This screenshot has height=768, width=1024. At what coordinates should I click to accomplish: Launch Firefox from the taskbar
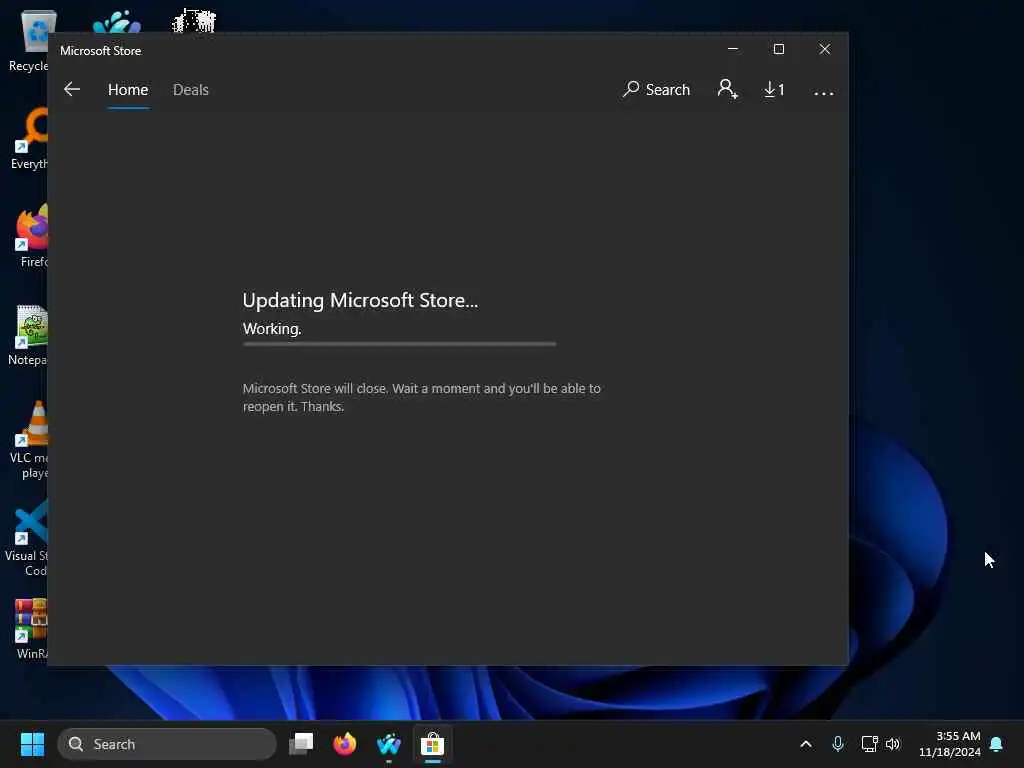[345, 744]
